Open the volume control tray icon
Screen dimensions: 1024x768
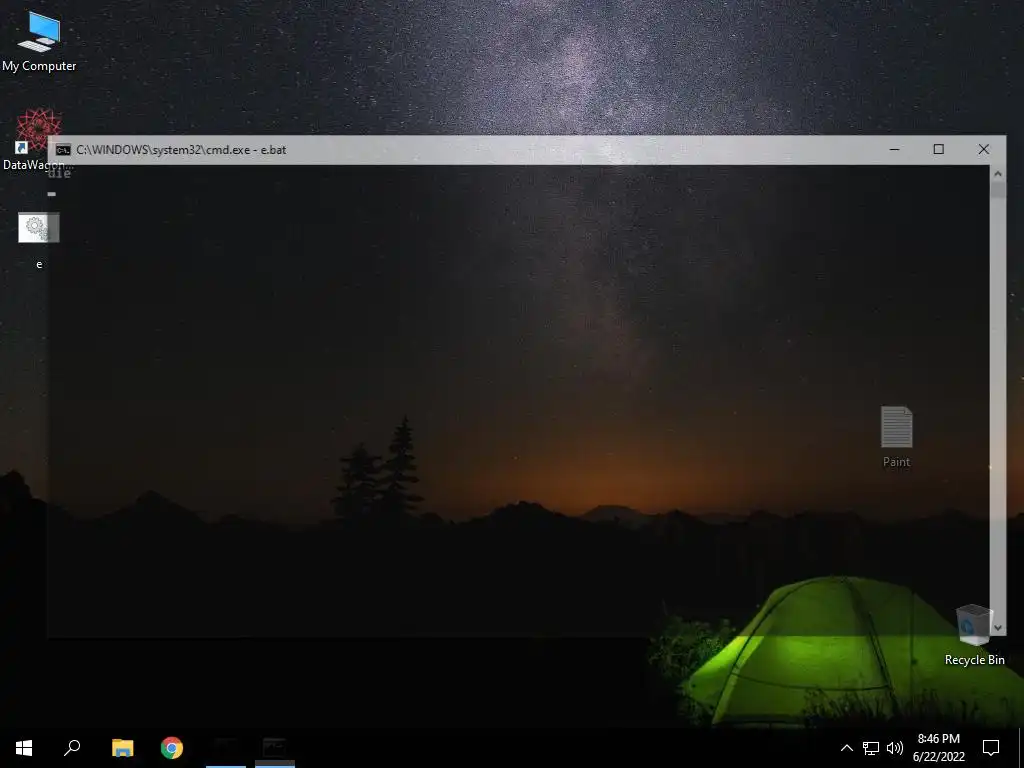point(895,748)
